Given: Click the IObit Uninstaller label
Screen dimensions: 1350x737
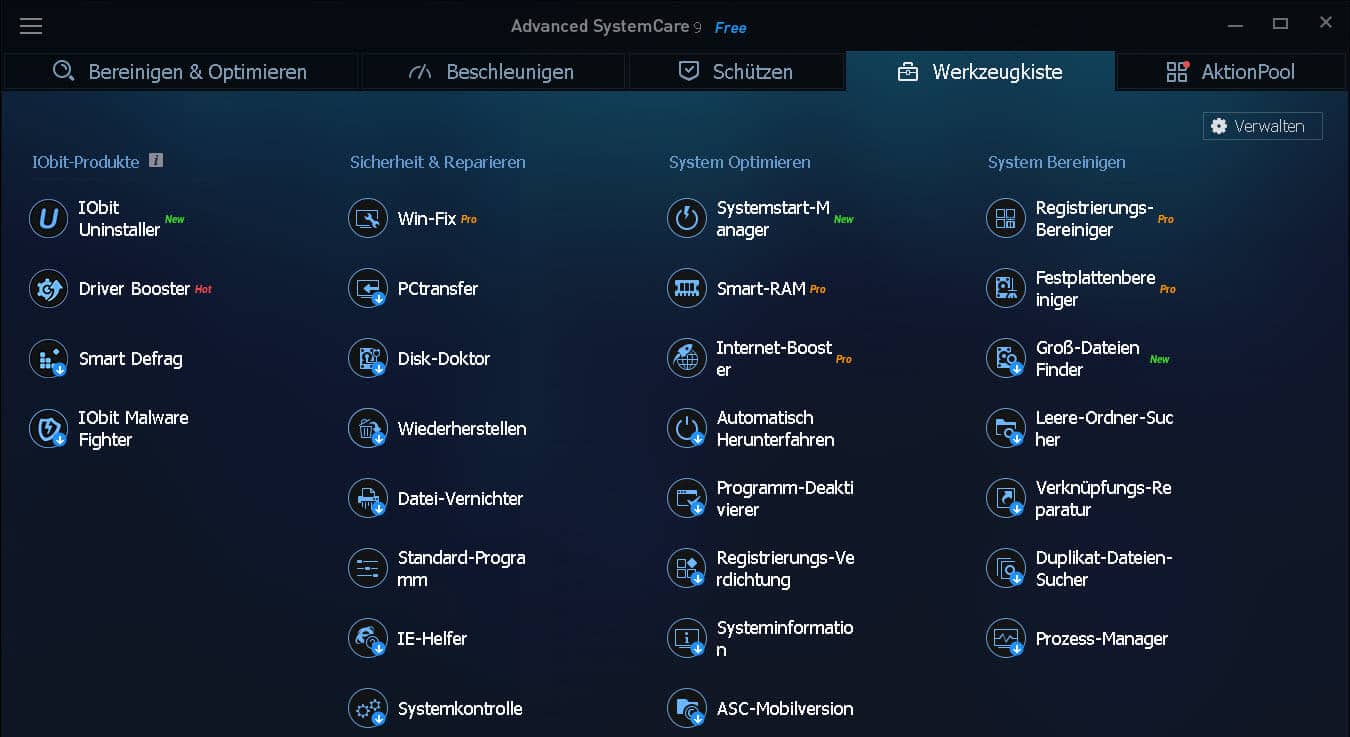Looking at the screenshot, I should click(119, 218).
